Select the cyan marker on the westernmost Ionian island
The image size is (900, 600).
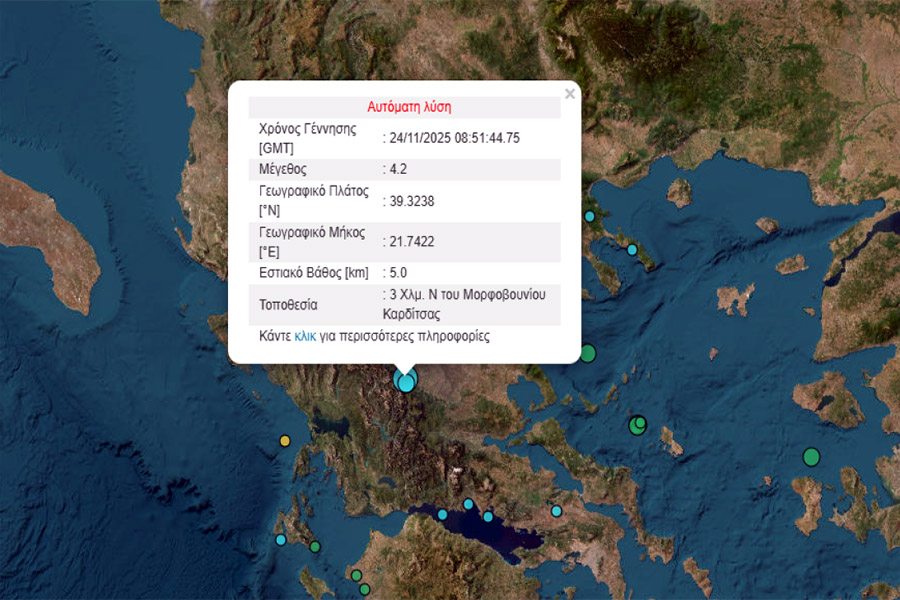point(281,540)
